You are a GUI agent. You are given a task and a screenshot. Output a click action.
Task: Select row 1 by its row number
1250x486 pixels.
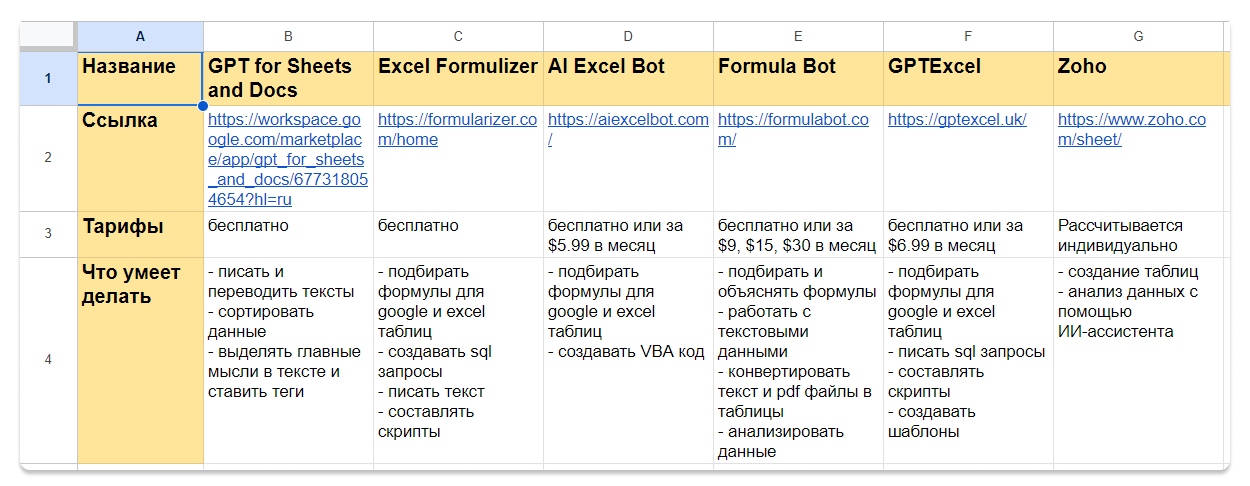48,78
